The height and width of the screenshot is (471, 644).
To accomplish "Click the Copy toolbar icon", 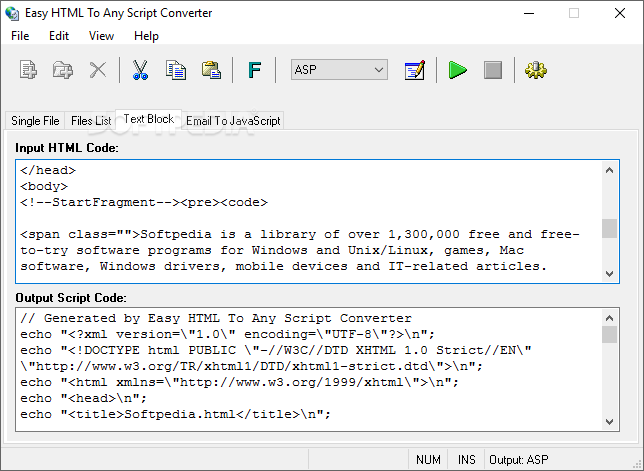I will (176, 70).
